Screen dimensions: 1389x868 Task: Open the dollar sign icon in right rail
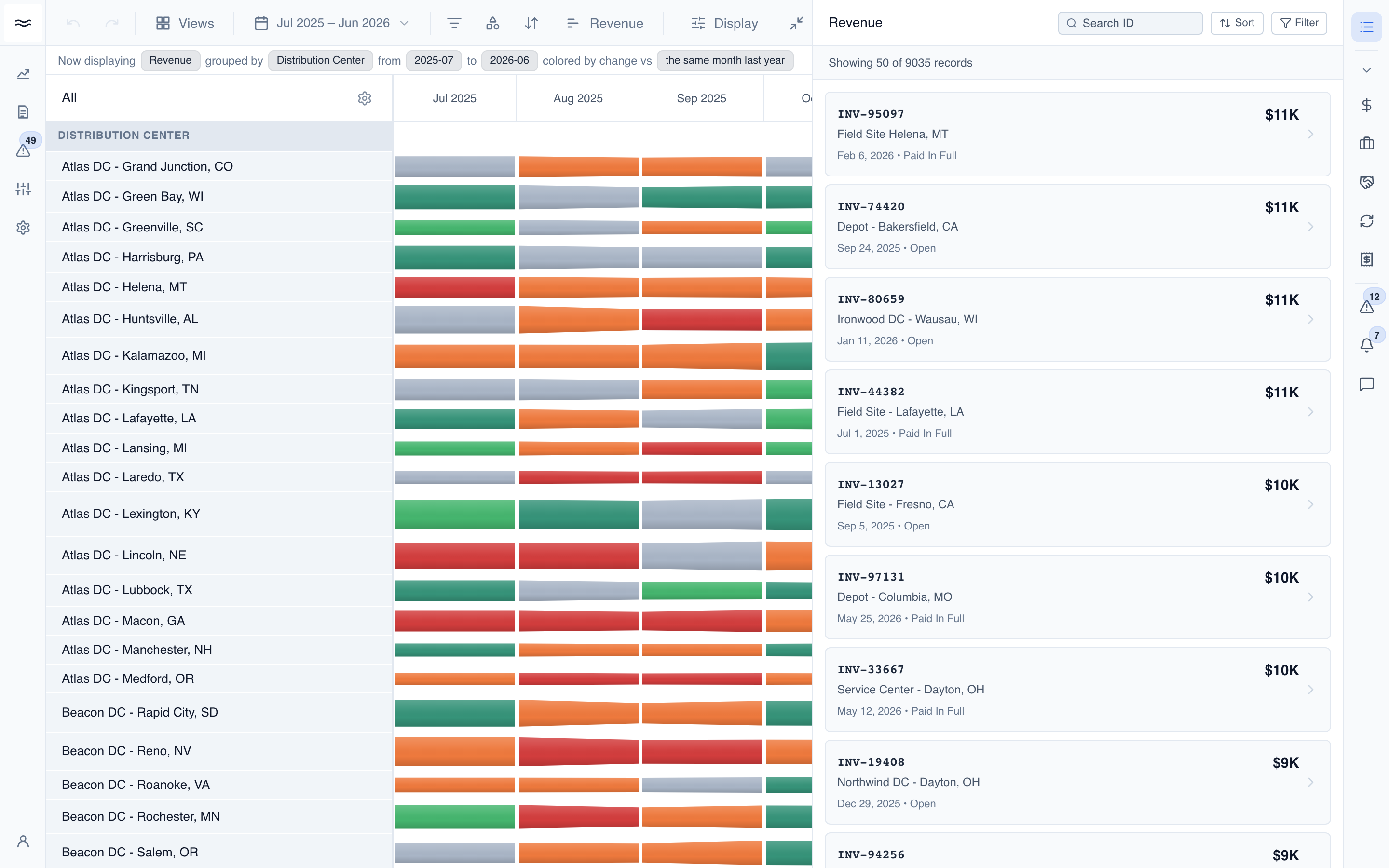(x=1367, y=105)
